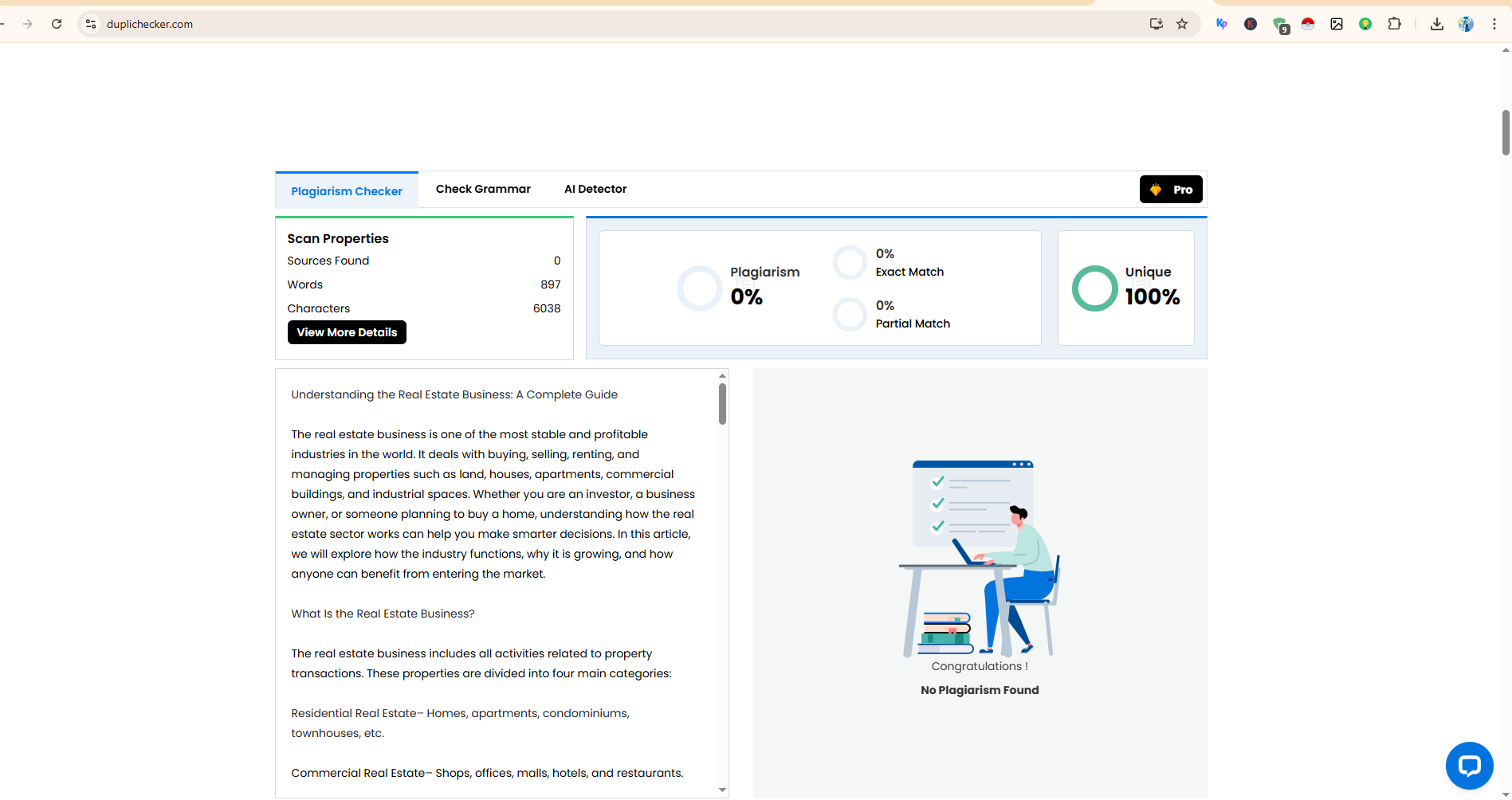The height and width of the screenshot is (800, 1512).
Task: Click the install site icon in address bar
Action: [1156, 24]
